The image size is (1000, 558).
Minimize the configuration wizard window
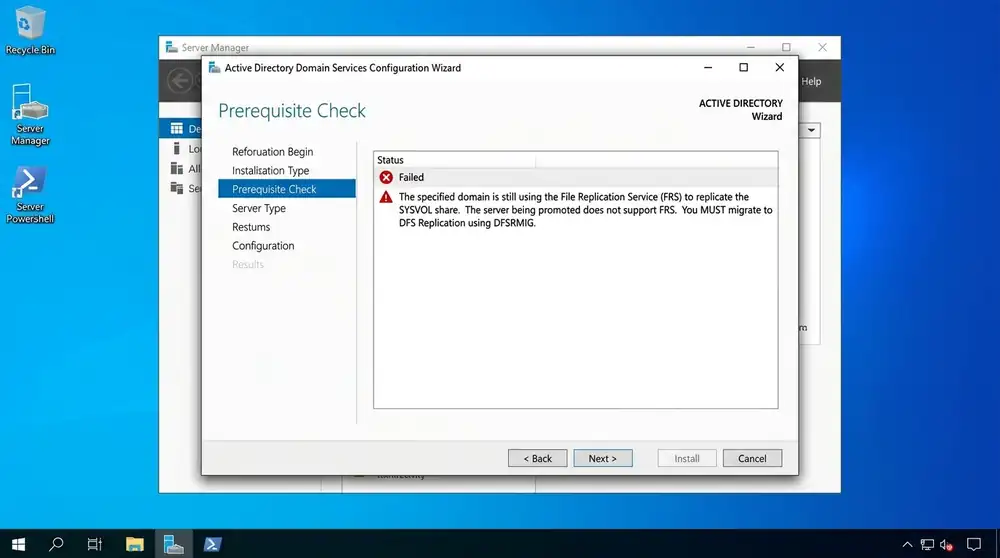[708, 68]
